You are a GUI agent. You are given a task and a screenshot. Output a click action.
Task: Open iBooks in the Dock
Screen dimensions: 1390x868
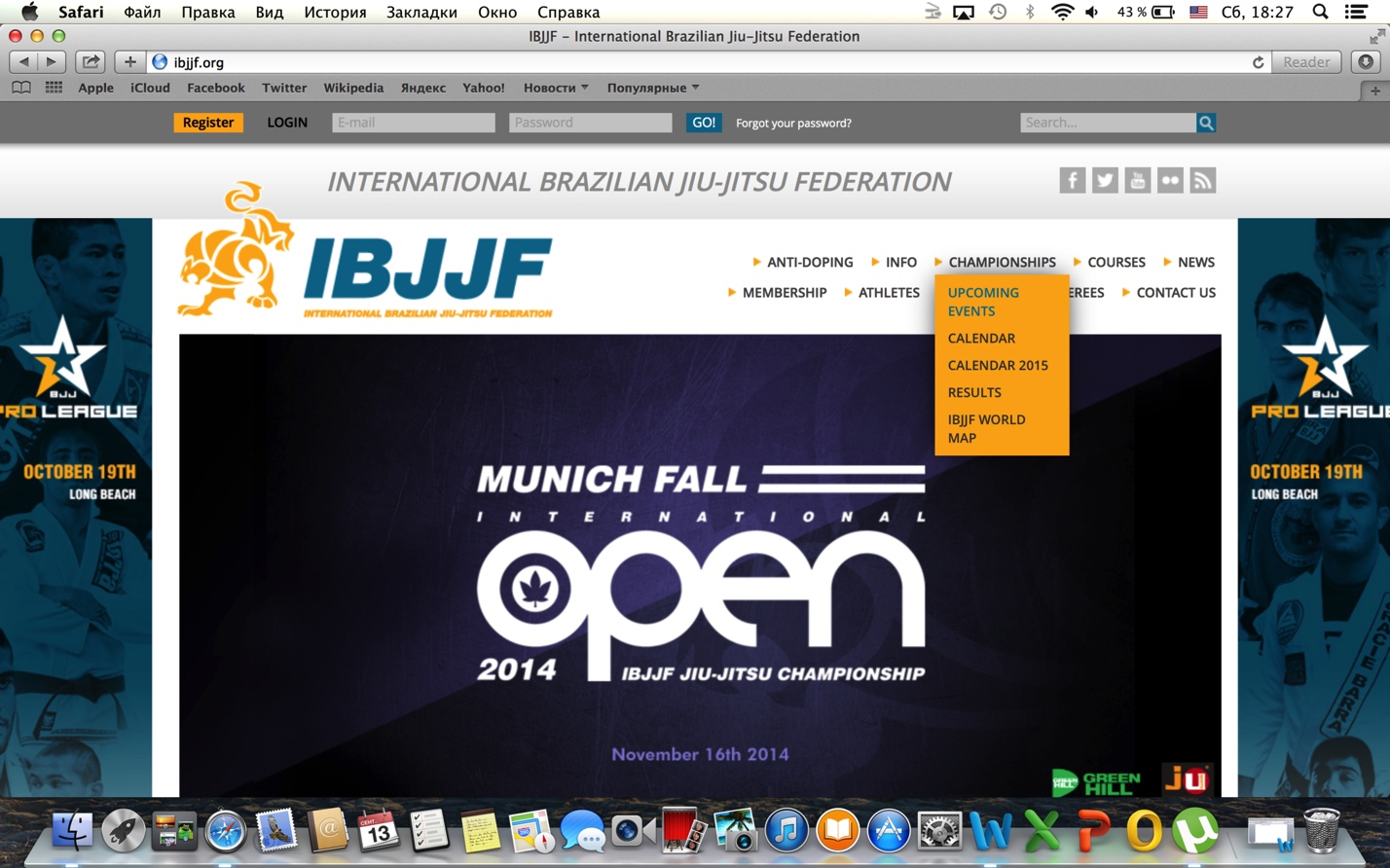[837, 832]
